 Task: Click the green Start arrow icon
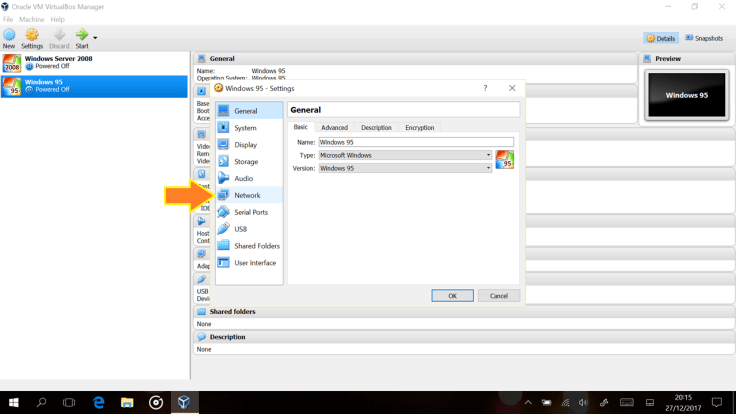click(x=81, y=37)
